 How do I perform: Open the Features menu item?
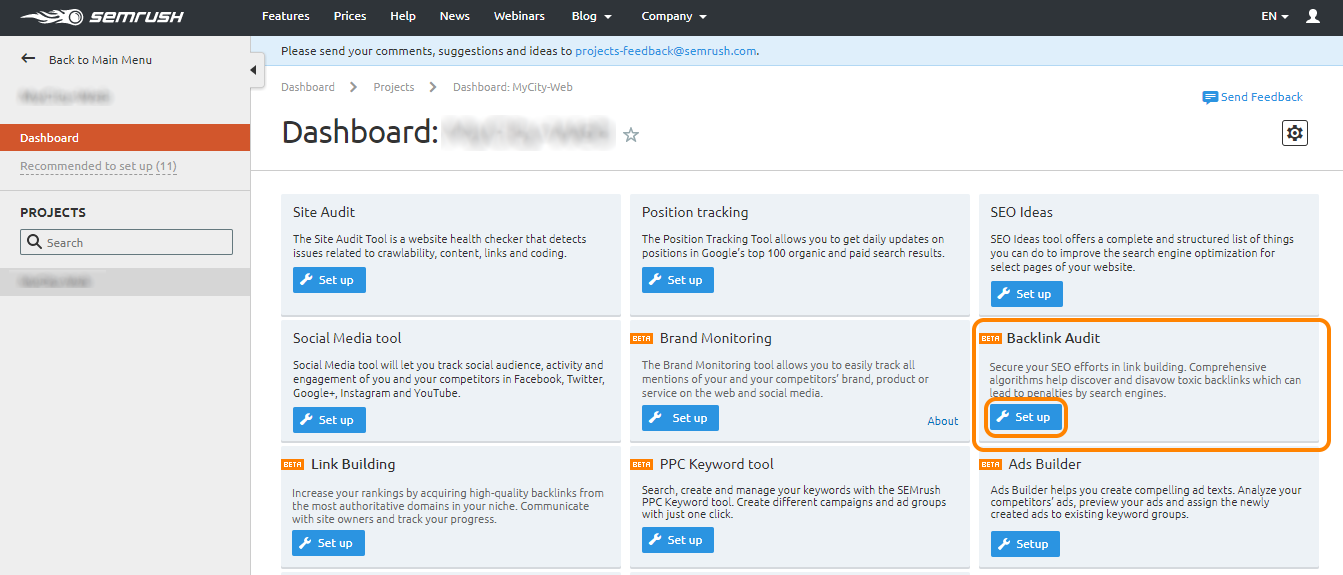click(x=286, y=17)
